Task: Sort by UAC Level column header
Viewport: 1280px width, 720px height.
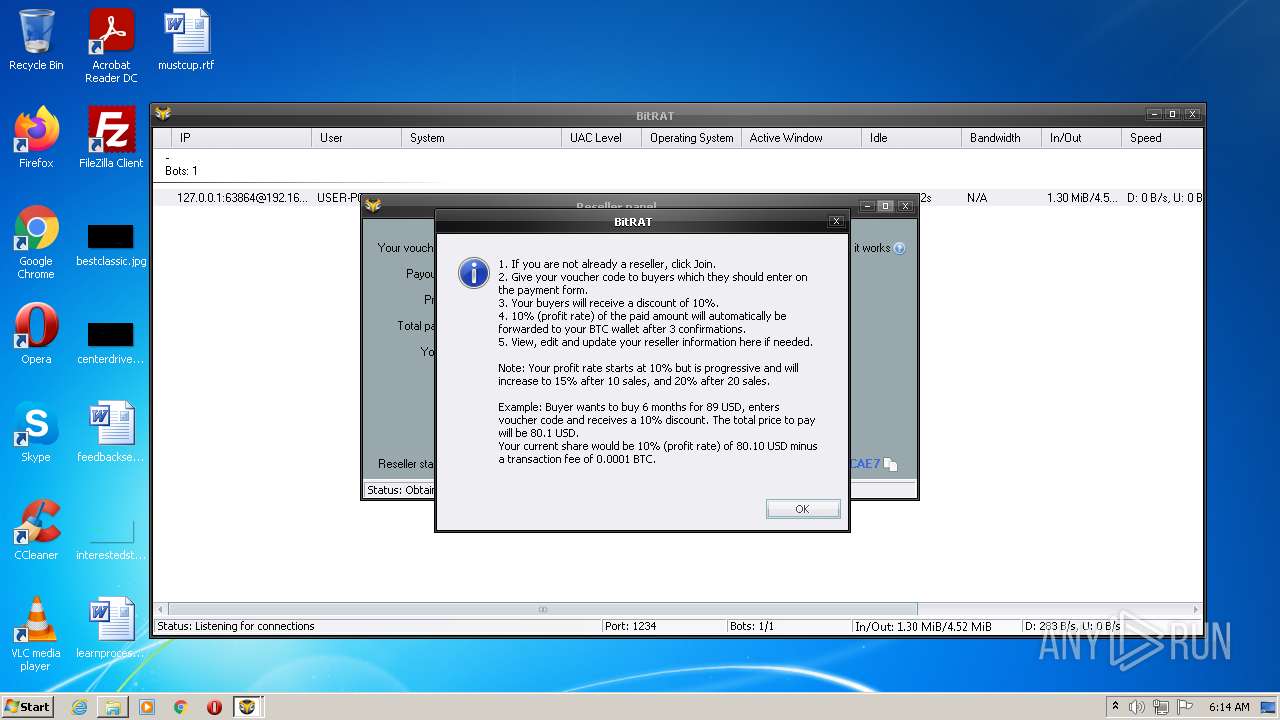Action: (601, 138)
